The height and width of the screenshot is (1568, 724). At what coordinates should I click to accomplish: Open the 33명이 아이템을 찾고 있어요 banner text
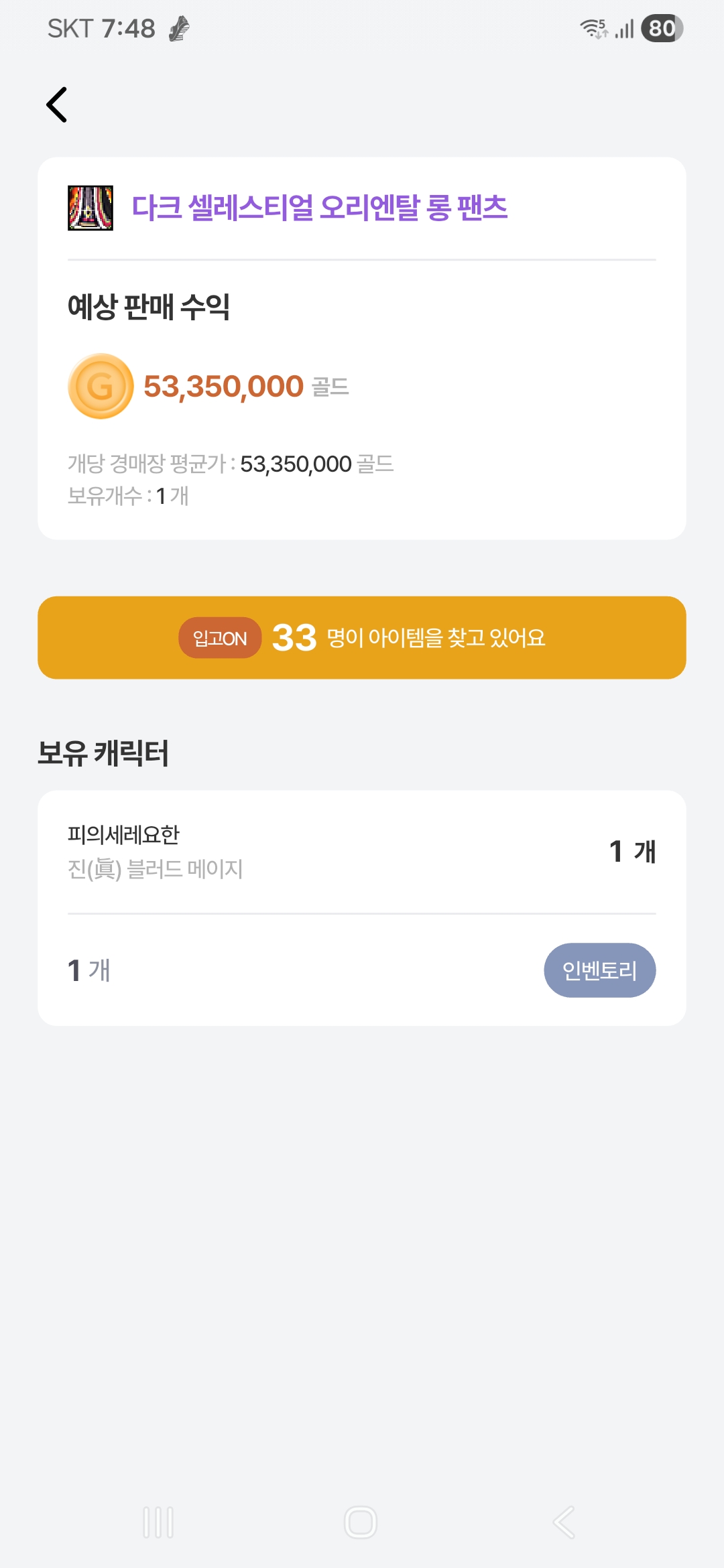tap(409, 638)
